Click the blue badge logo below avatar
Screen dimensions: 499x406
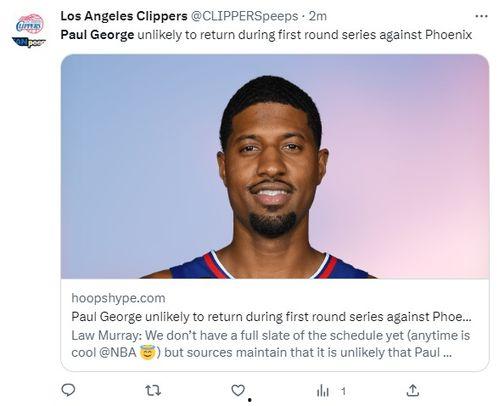click(29, 42)
